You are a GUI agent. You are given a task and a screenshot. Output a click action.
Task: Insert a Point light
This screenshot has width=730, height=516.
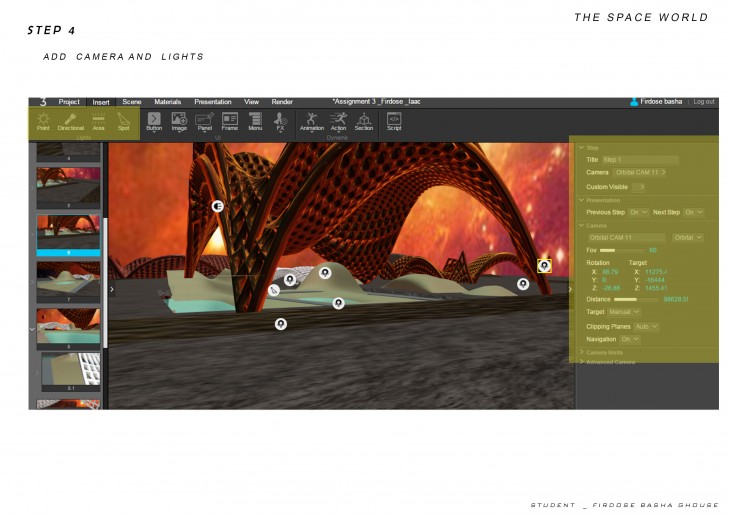point(43,121)
